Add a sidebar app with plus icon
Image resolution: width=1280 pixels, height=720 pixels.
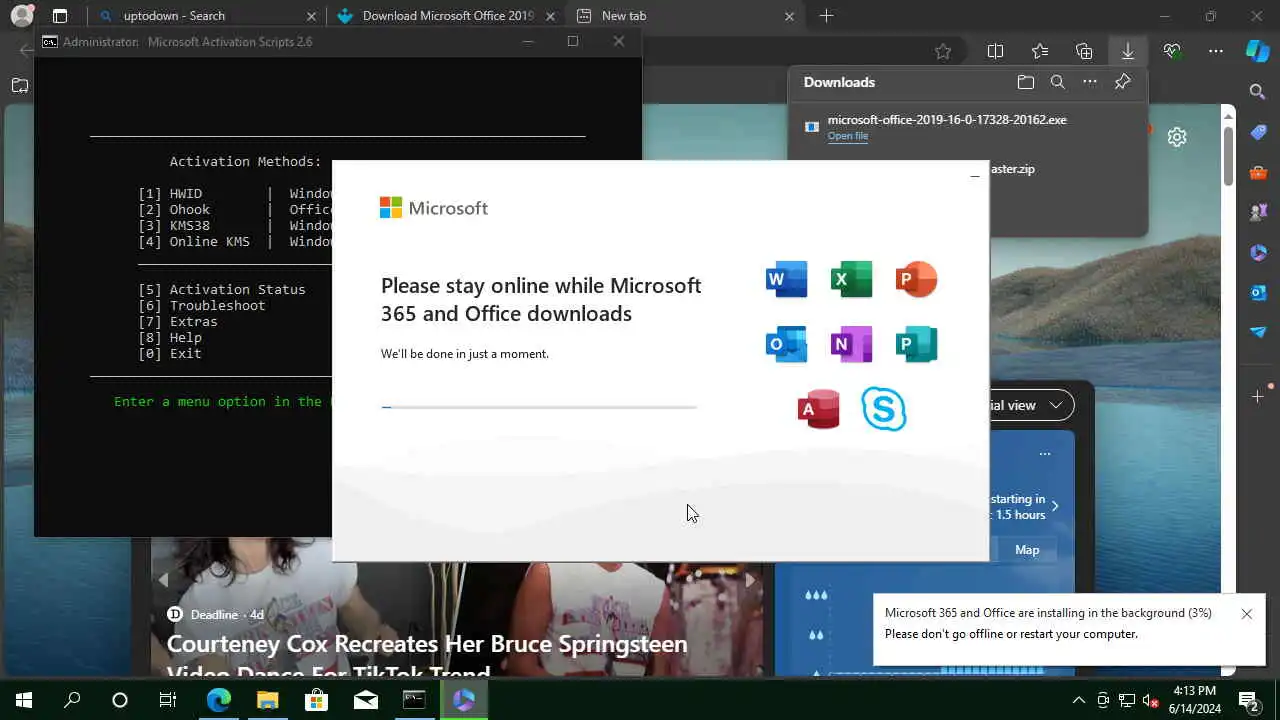pyautogui.click(x=1258, y=397)
